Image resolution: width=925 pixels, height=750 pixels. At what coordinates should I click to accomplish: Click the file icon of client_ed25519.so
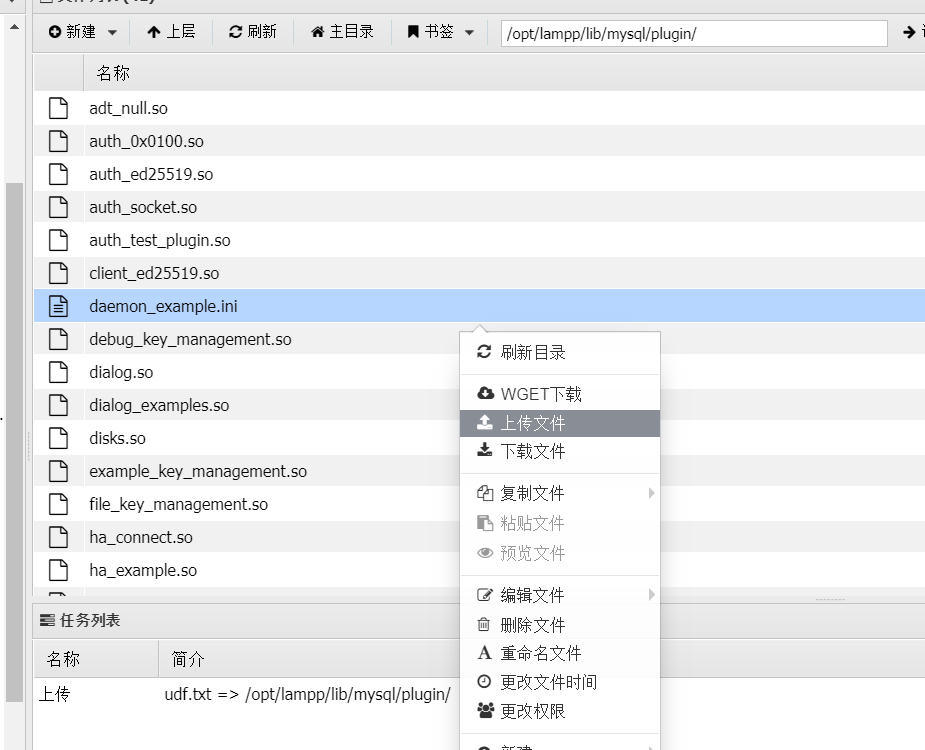click(58, 274)
